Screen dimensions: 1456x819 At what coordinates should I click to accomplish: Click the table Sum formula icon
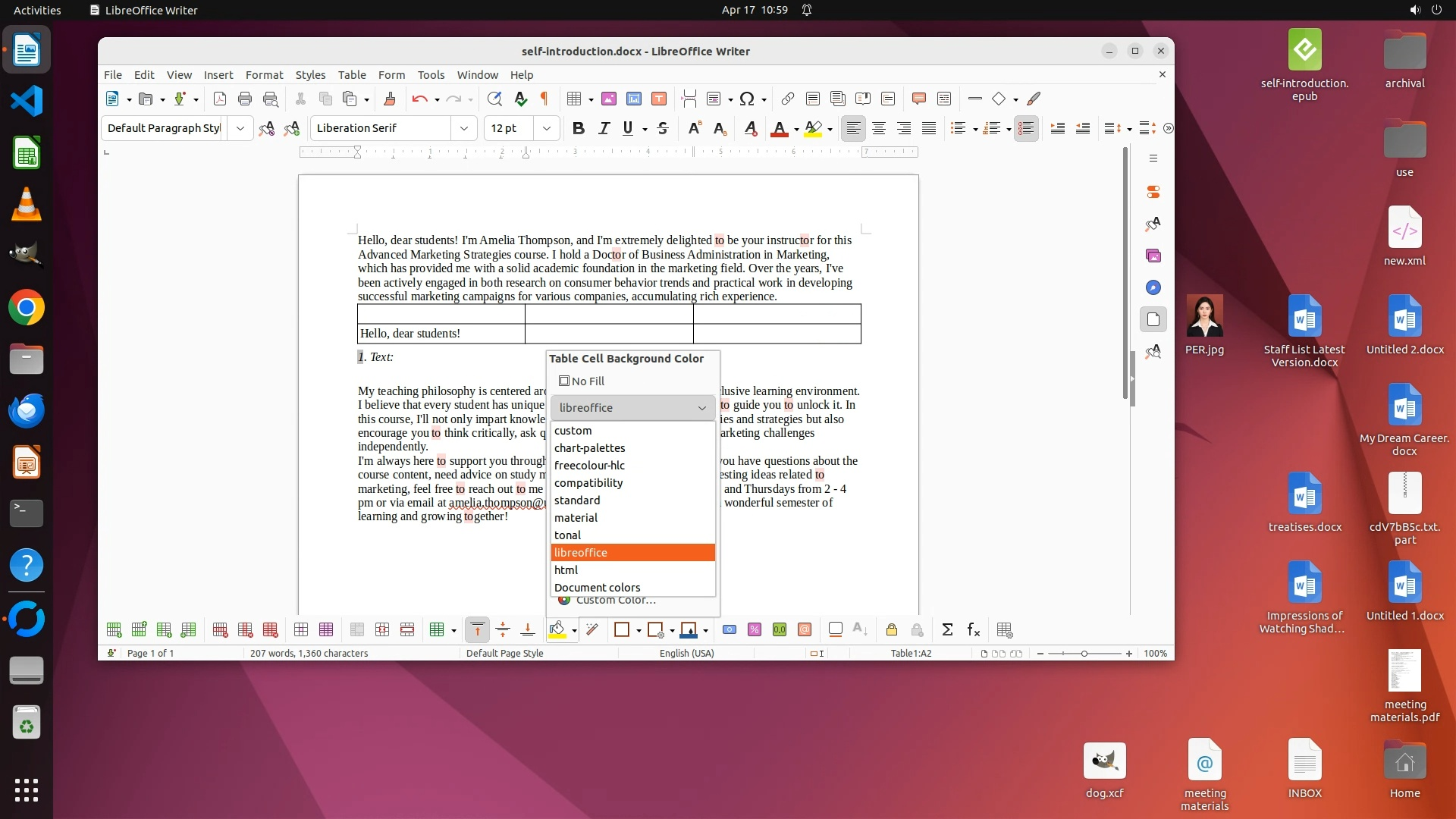tap(947, 629)
